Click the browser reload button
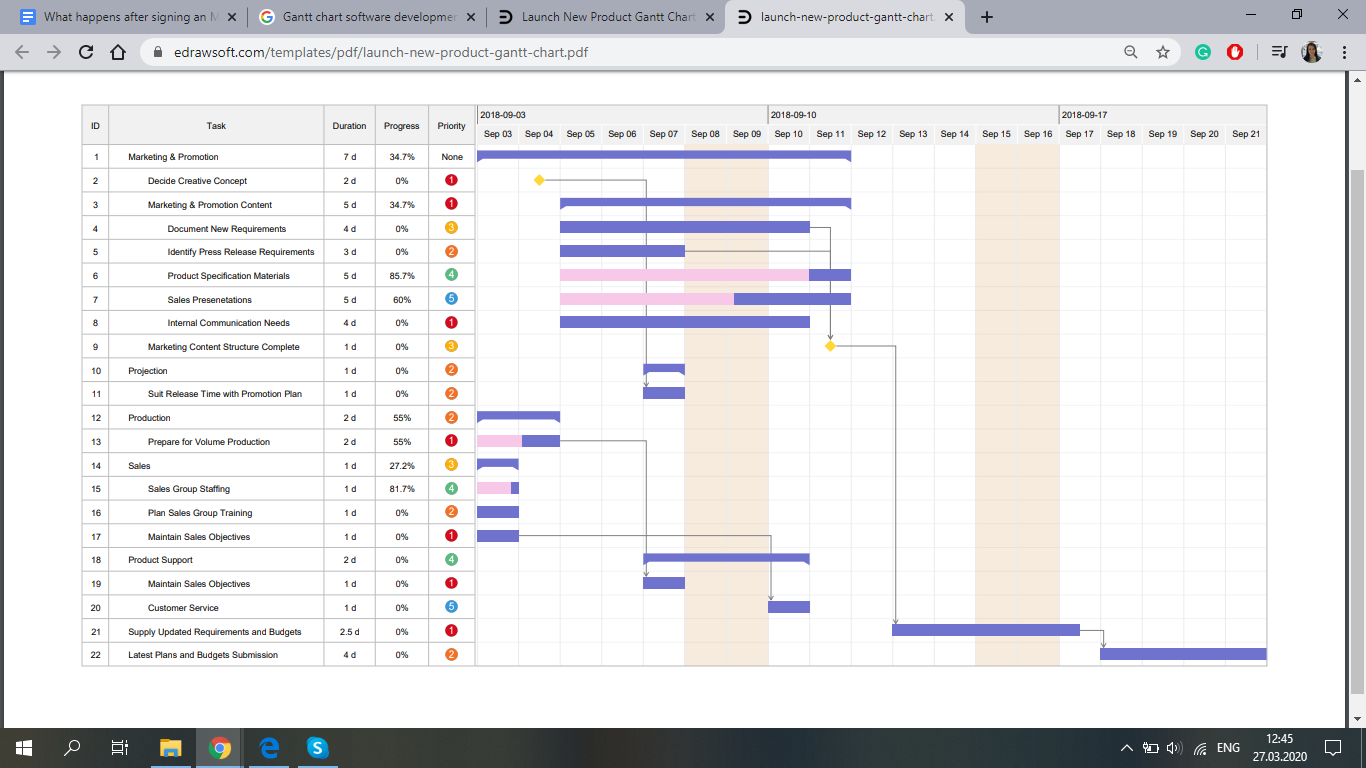The height and width of the screenshot is (768, 1366). (x=86, y=53)
